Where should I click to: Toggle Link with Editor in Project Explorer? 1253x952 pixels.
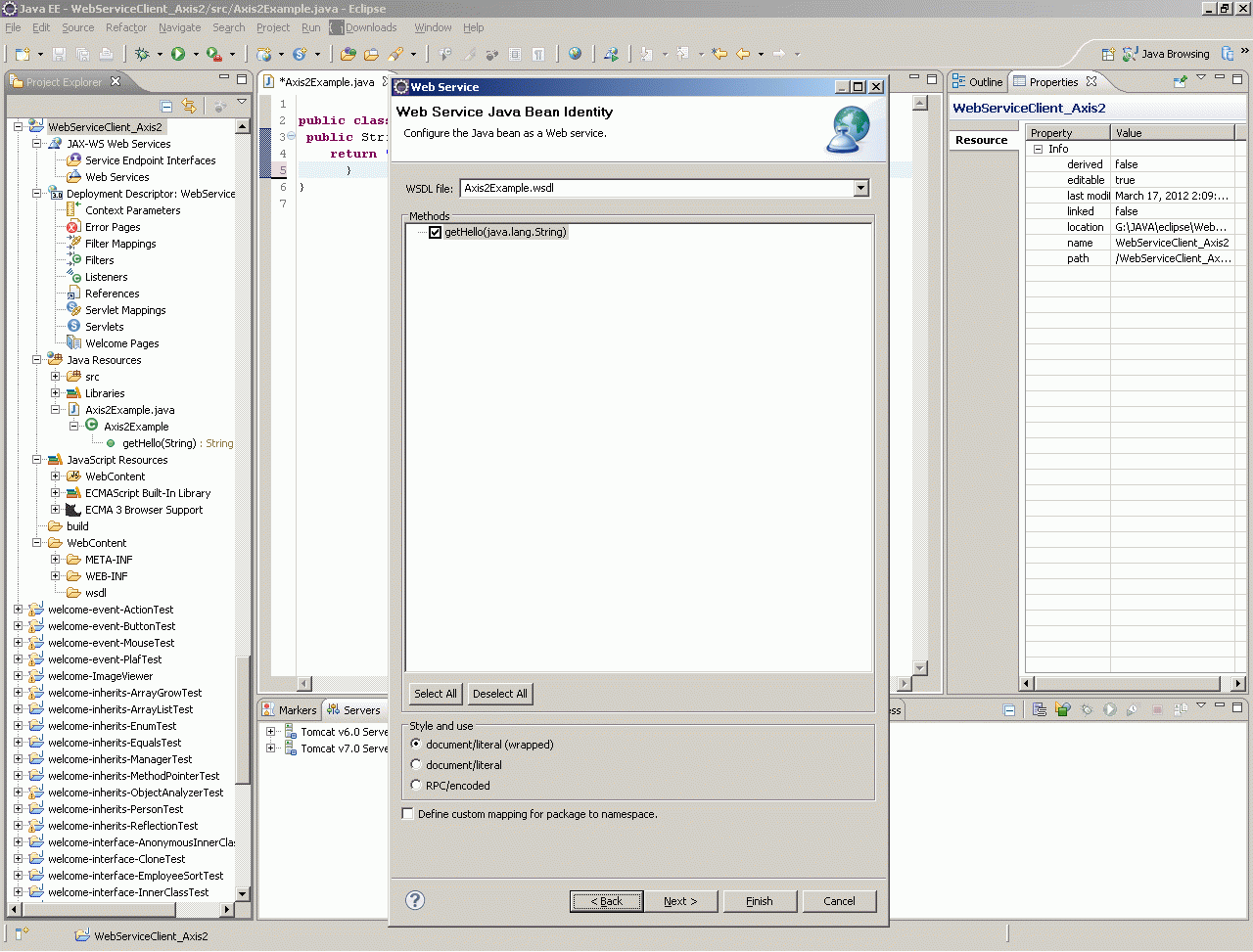(189, 106)
